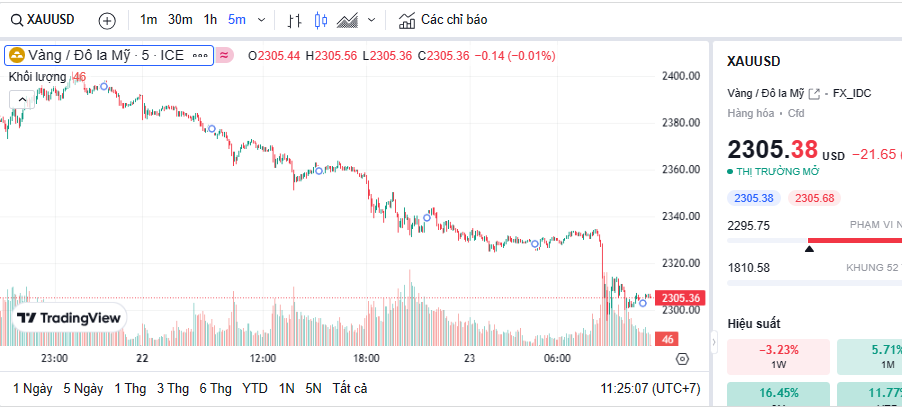Image resolution: width=902 pixels, height=407 pixels.
Task: Switch to the 1h interval
Action: [x=210, y=20]
